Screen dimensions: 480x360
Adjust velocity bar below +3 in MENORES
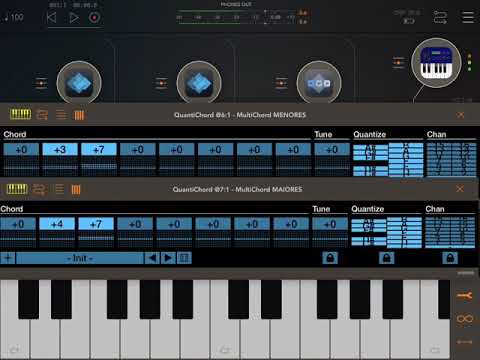pyautogui.click(x=60, y=166)
